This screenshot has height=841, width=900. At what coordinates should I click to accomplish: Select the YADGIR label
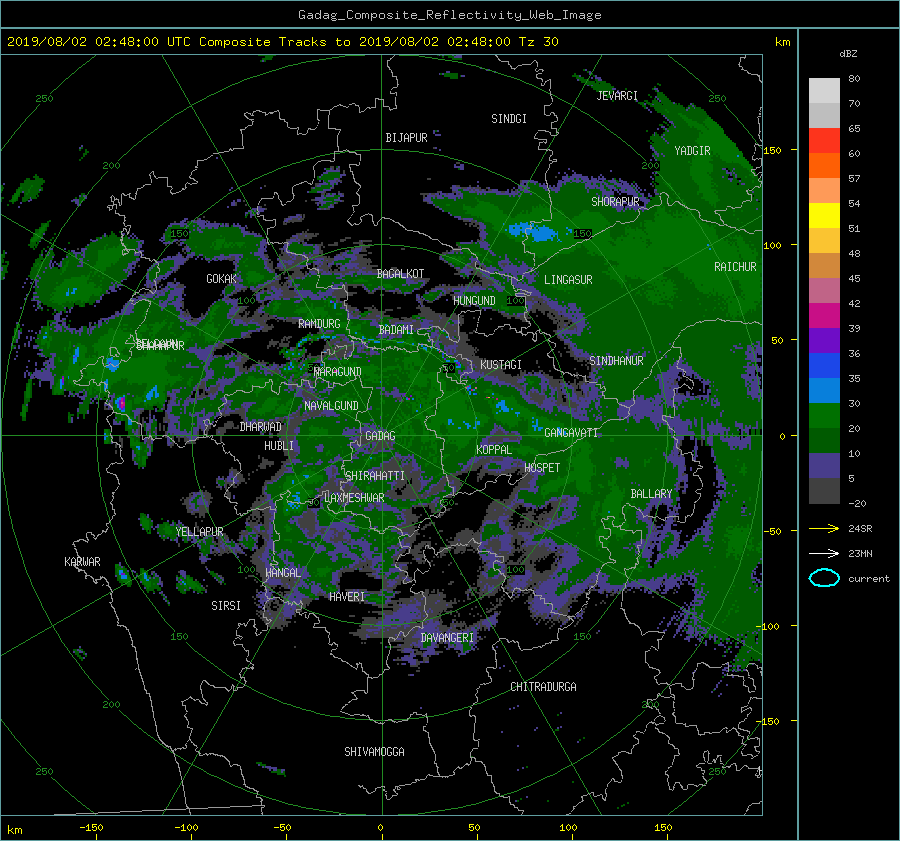[x=692, y=151]
